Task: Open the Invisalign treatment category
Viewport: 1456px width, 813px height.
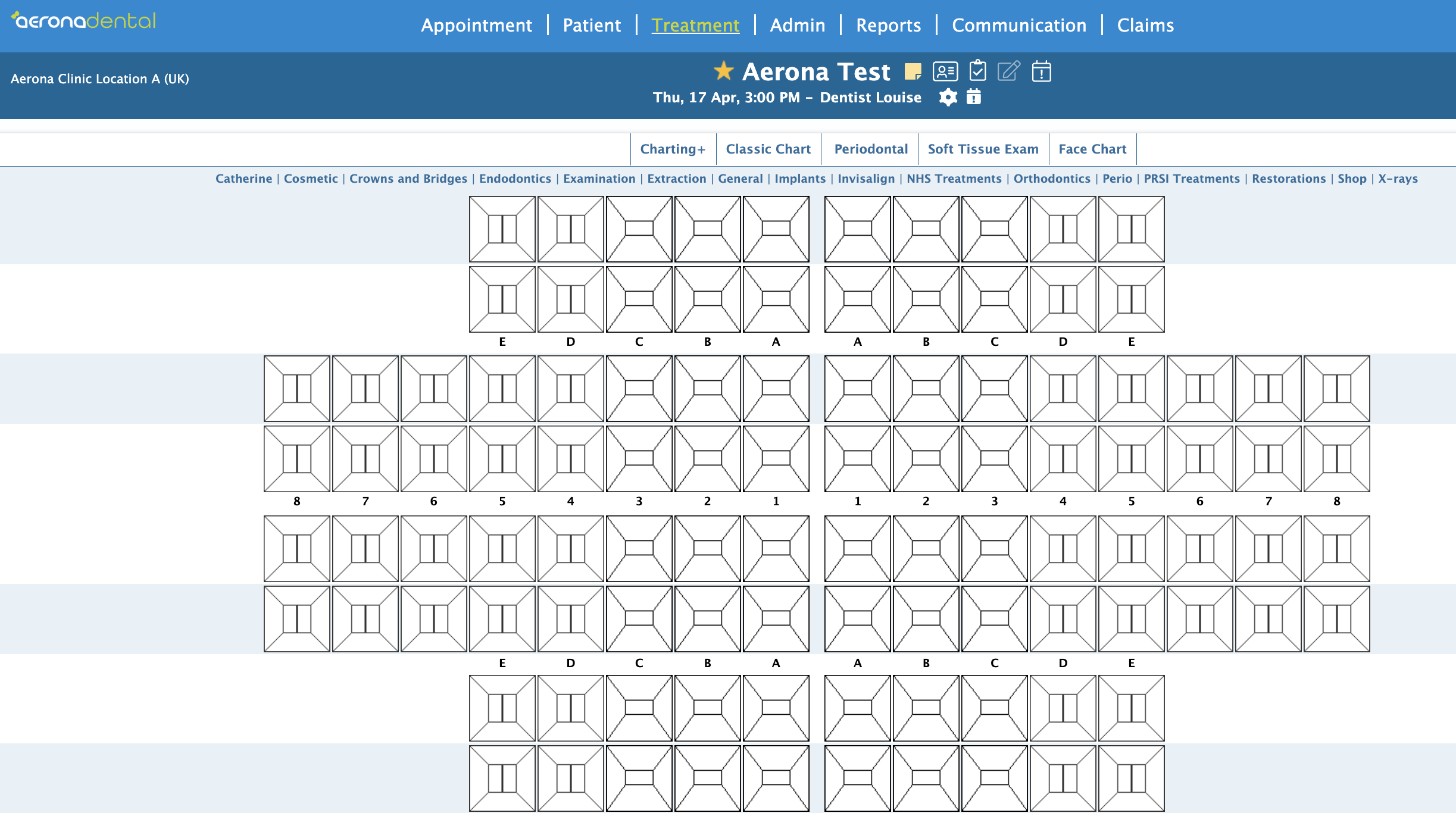Action: tap(866, 179)
